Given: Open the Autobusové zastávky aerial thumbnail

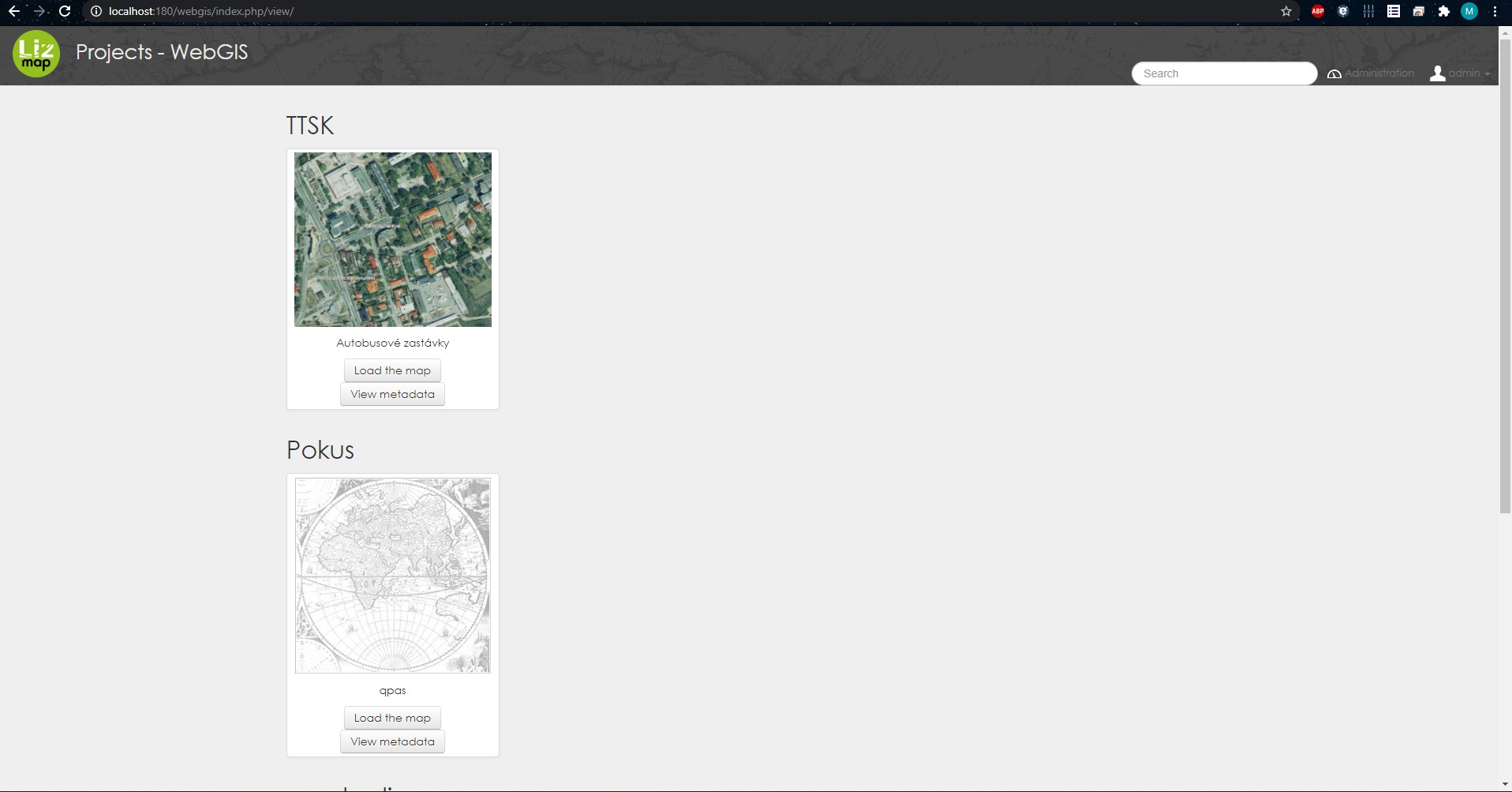Looking at the screenshot, I should click(392, 239).
